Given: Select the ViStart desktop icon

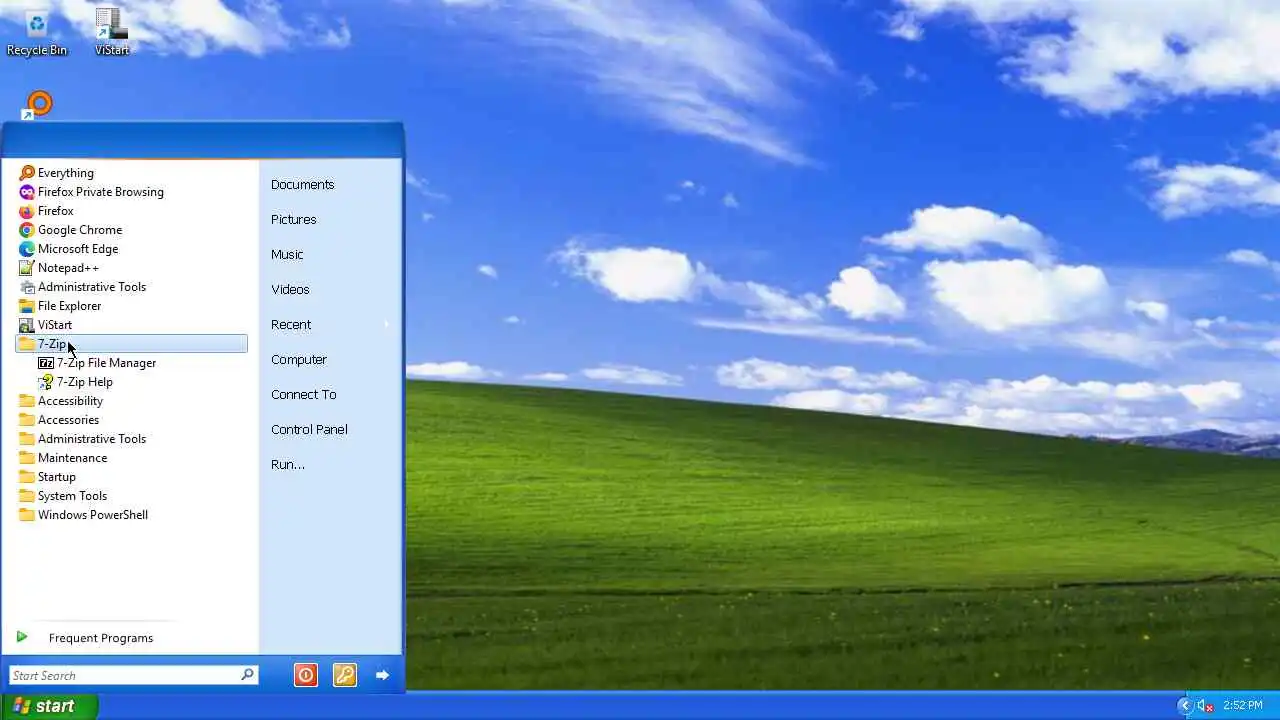Looking at the screenshot, I should tap(111, 32).
